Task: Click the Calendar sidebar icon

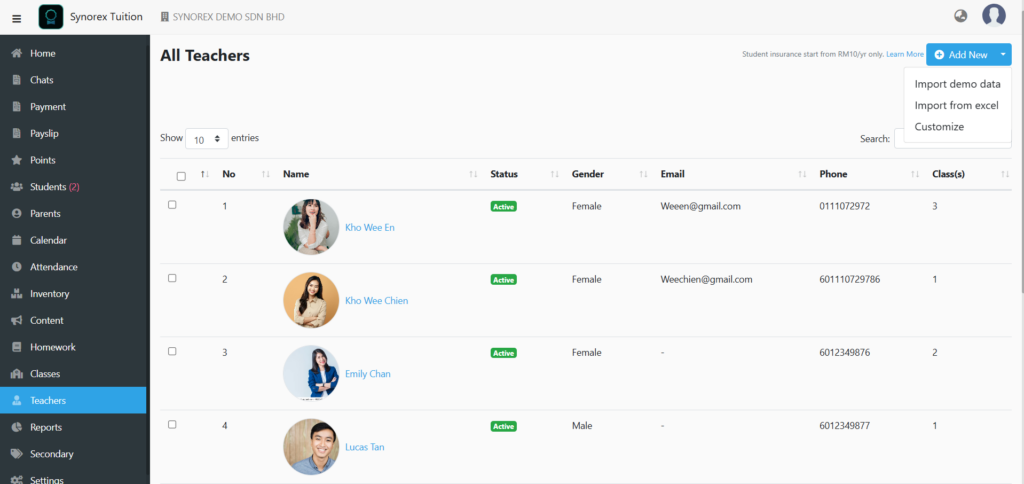Action: (17, 240)
